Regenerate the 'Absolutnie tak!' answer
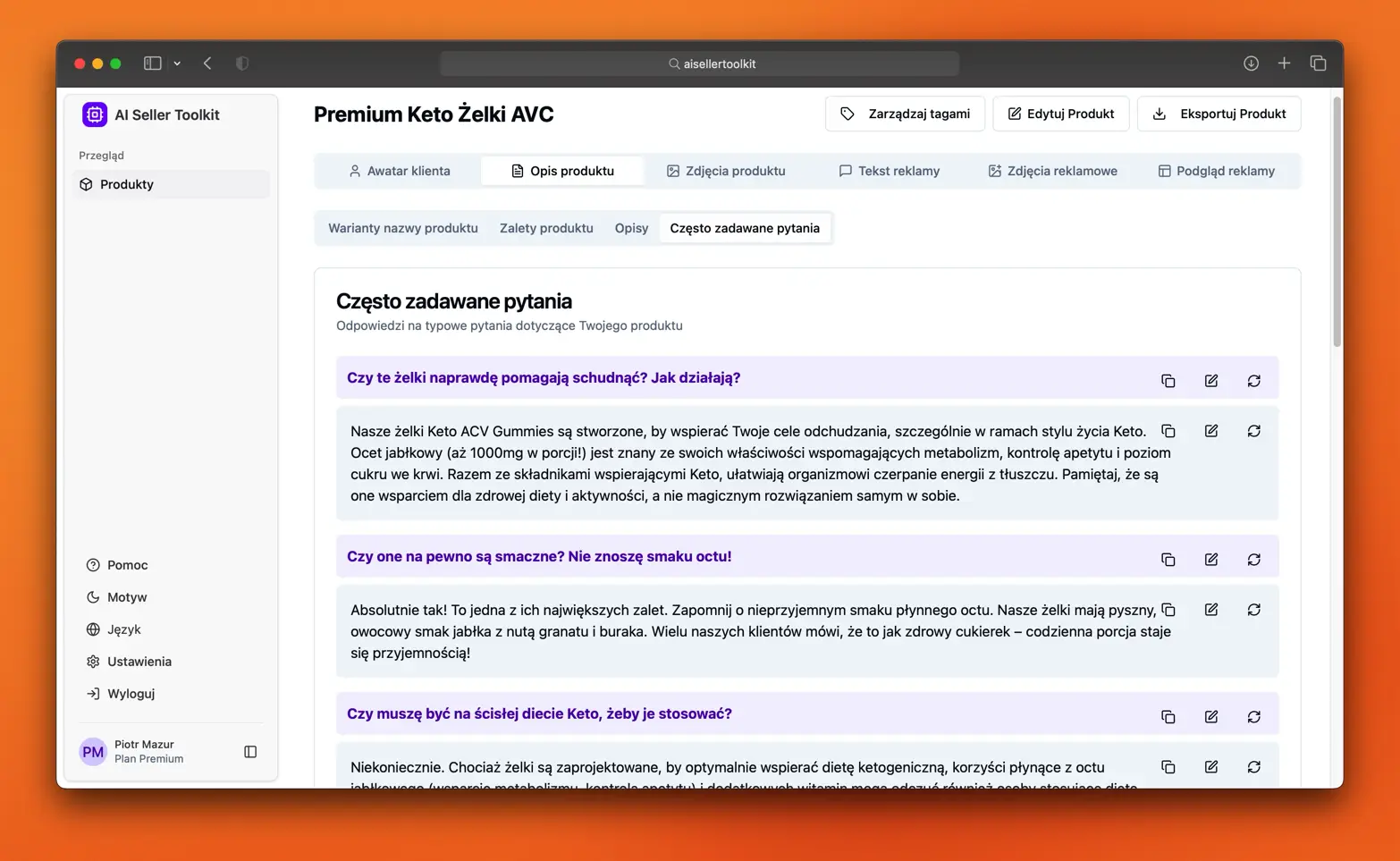1400x861 pixels. pyautogui.click(x=1253, y=610)
